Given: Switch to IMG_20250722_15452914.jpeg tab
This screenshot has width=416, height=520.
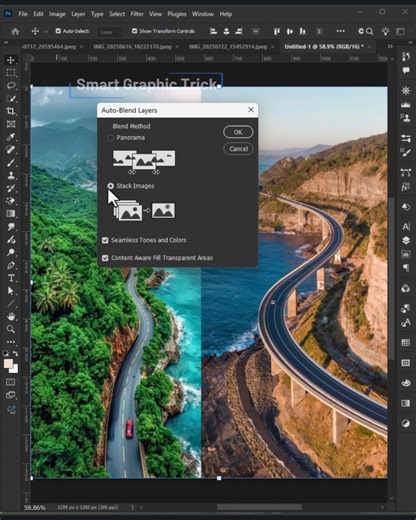Looking at the screenshot, I should (x=228, y=47).
